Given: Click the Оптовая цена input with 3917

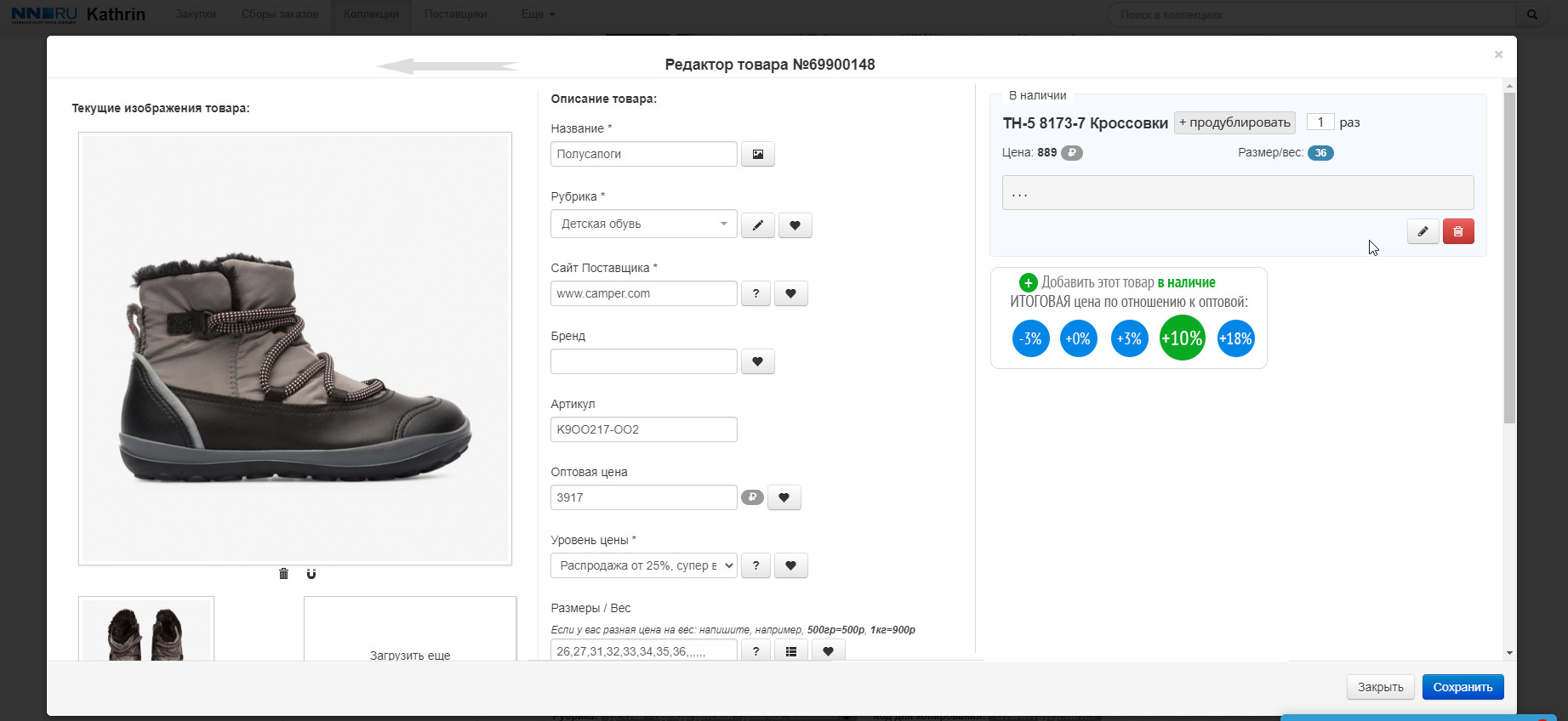Looking at the screenshot, I should pos(643,497).
